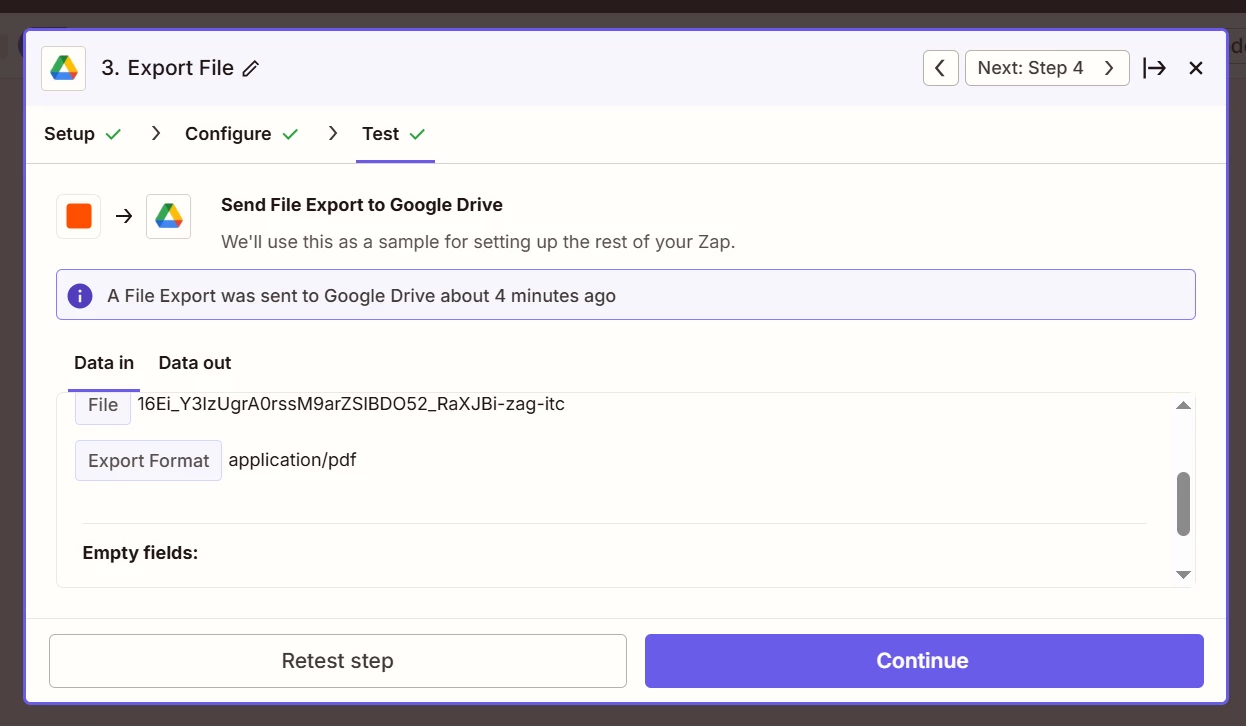Click scrollbar up arrow in data panel
Screen dimensions: 1246x726
[1183, 405]
